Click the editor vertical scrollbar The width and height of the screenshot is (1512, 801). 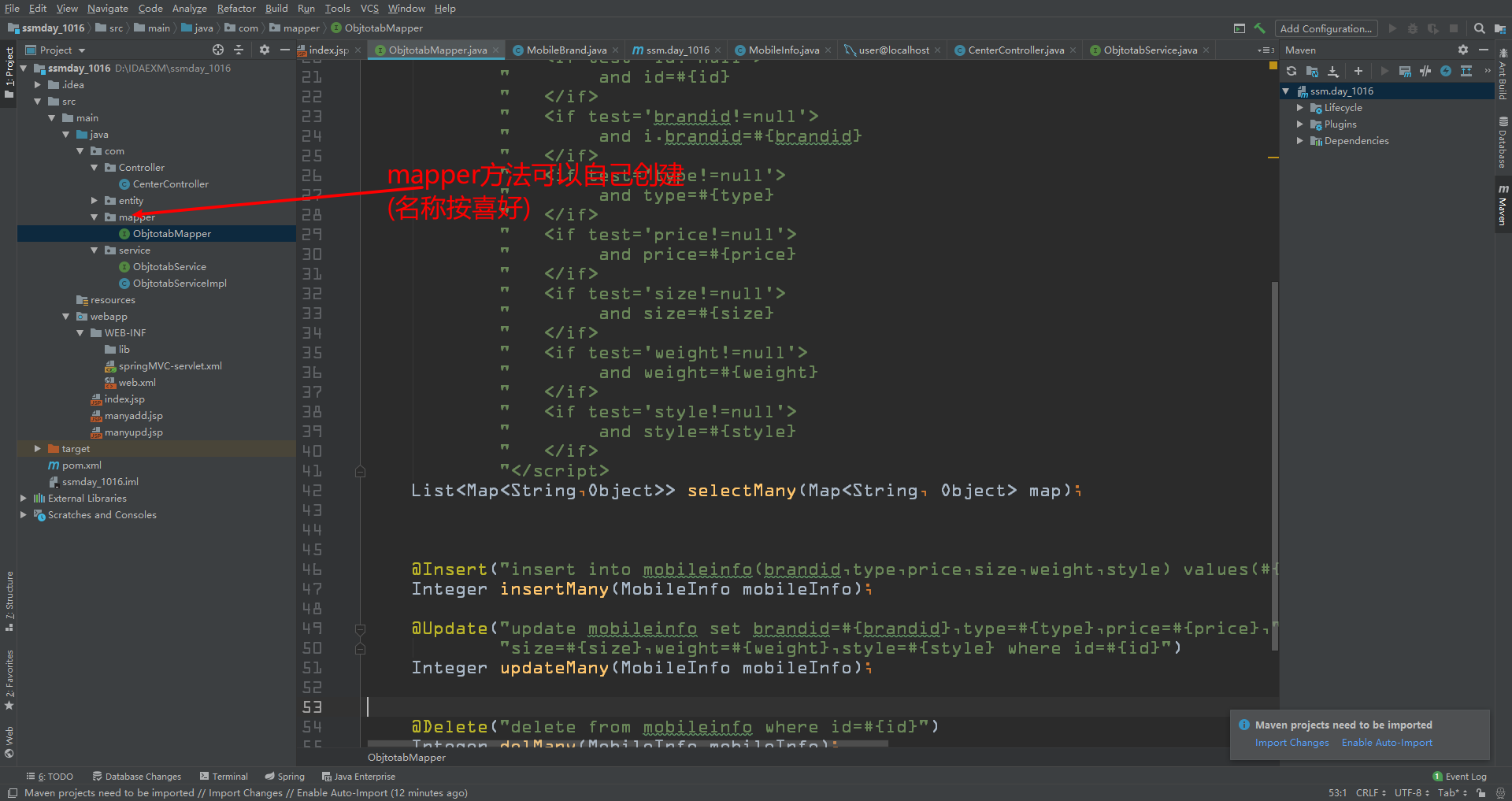[x=1274, y=465]
